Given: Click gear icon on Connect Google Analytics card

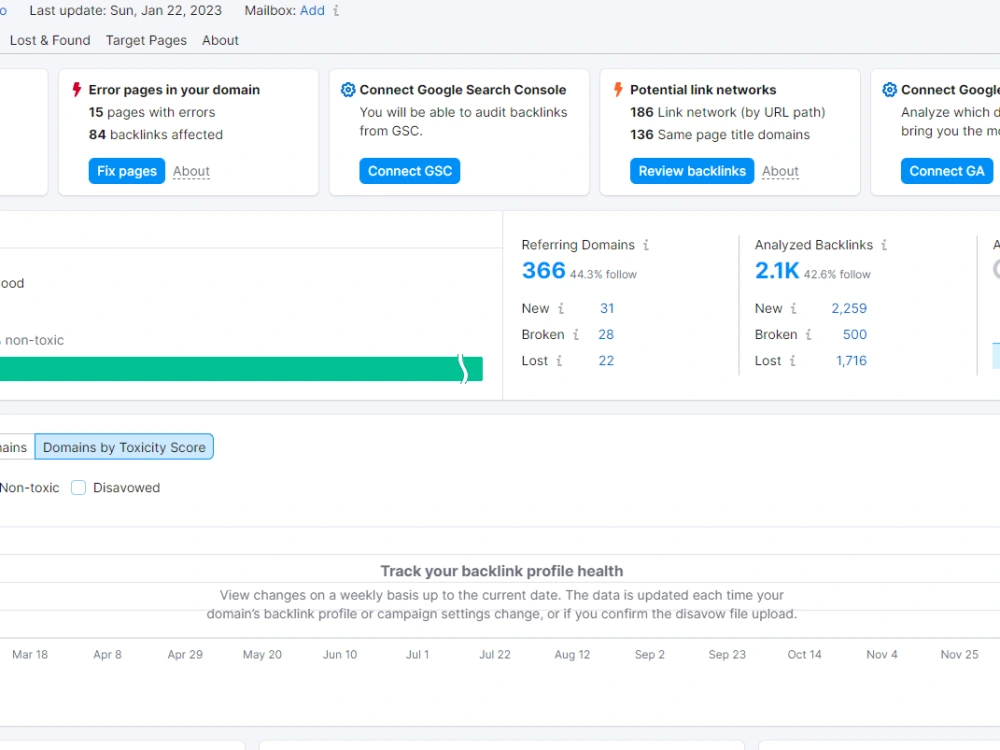Looking at the screenshot, I should [889, 89].
